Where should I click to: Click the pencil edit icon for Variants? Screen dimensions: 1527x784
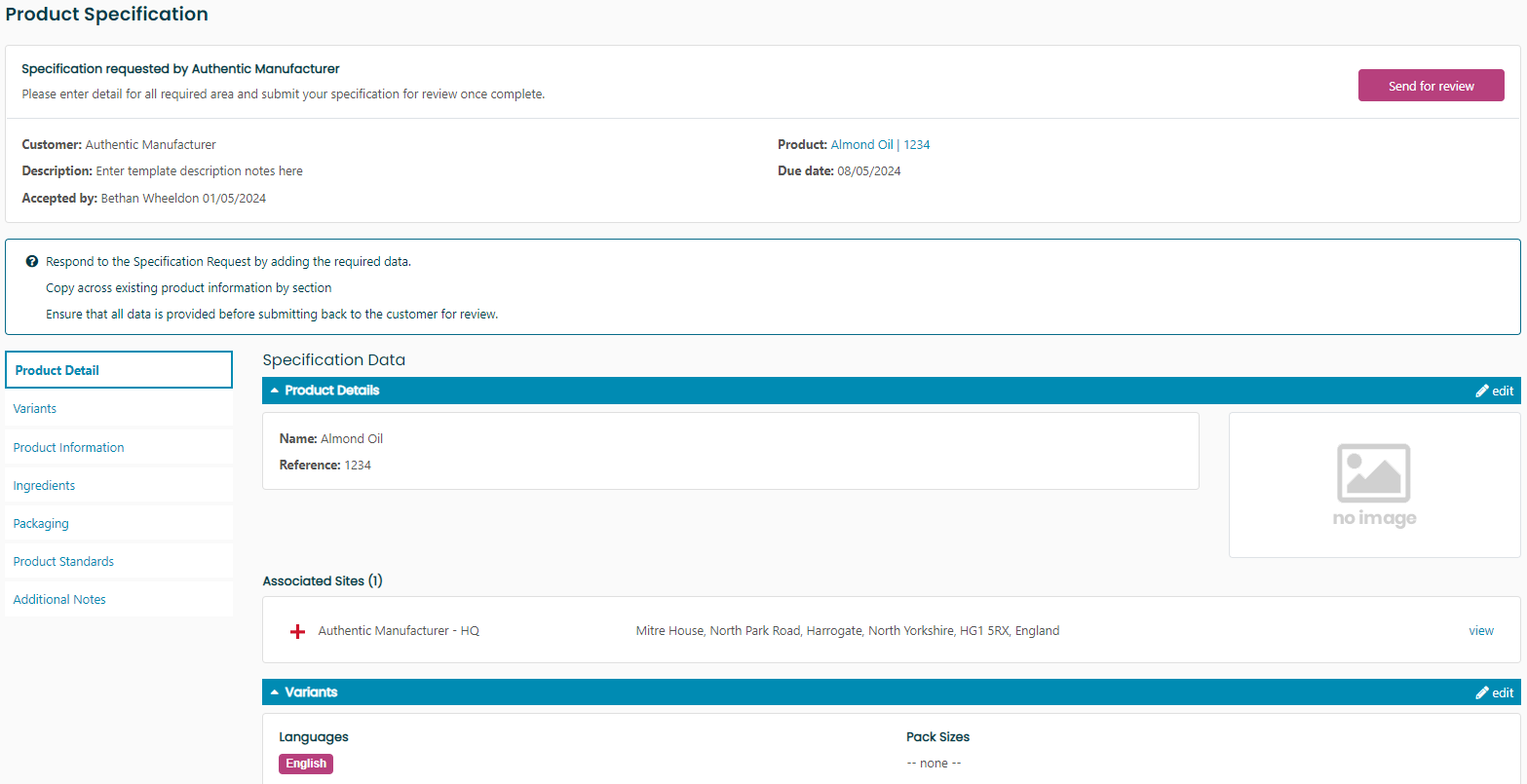(x=1482, y=692)
